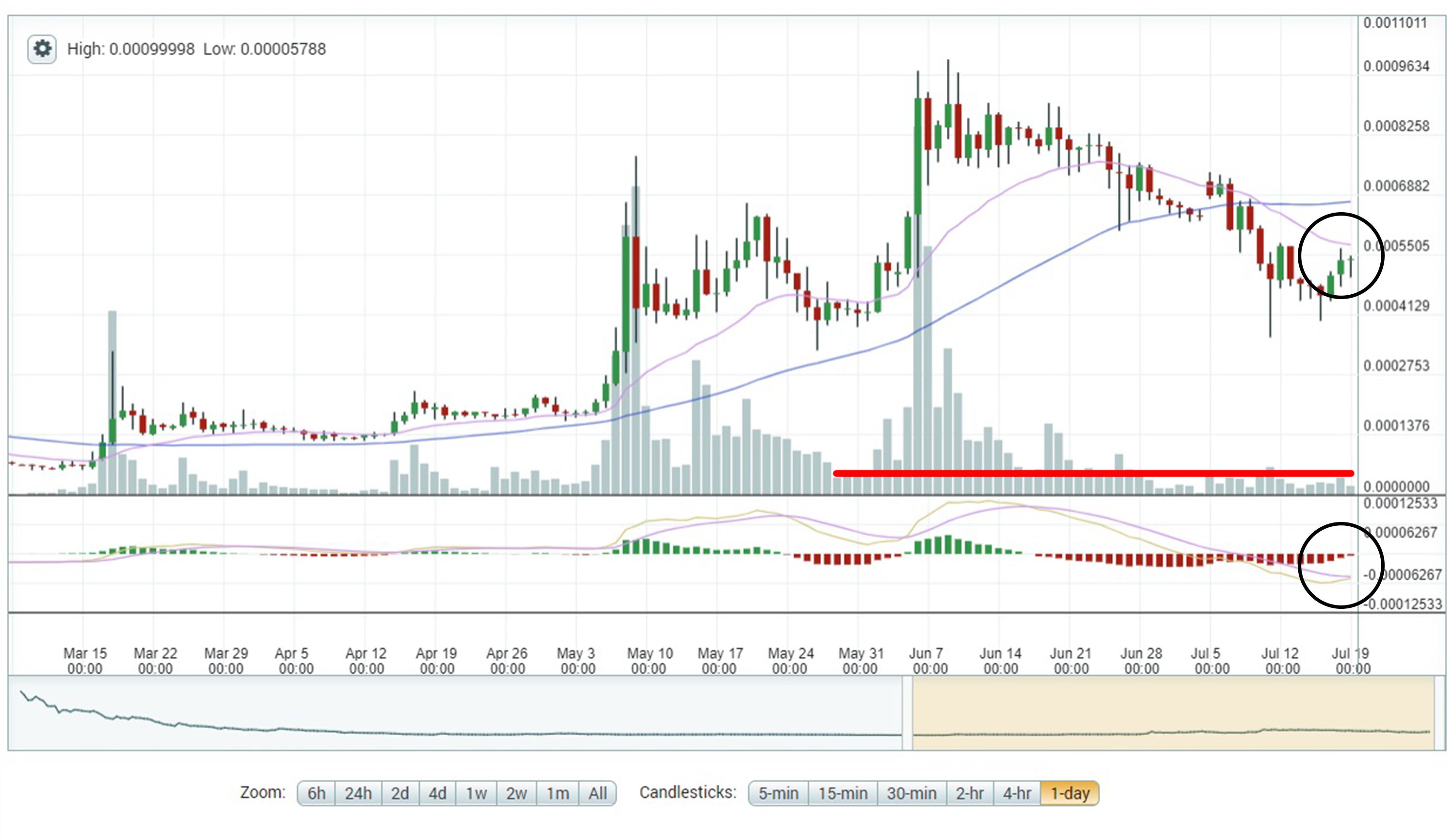Select the 1-day candlestick interval
The image size is (1456, 839).
tap(1070, 793)
